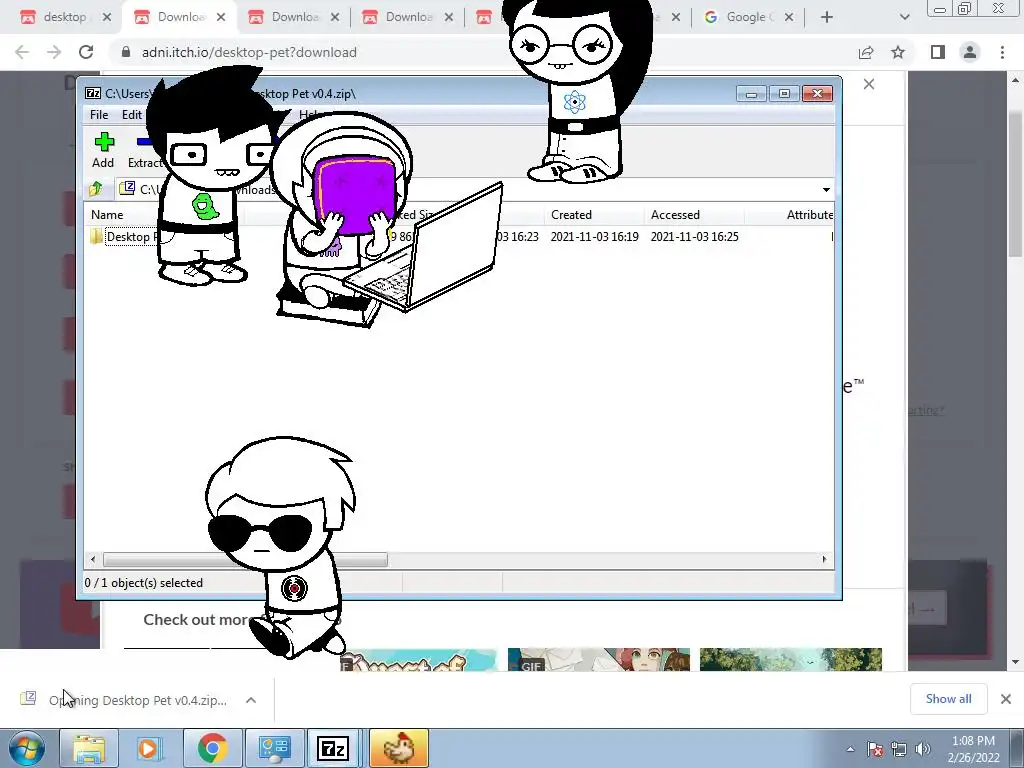Click the page scrollbar down arrow
Image resolution: width=1024 pixels, height=768 pixels.
pyautogui.click(x=1015, y=662)
